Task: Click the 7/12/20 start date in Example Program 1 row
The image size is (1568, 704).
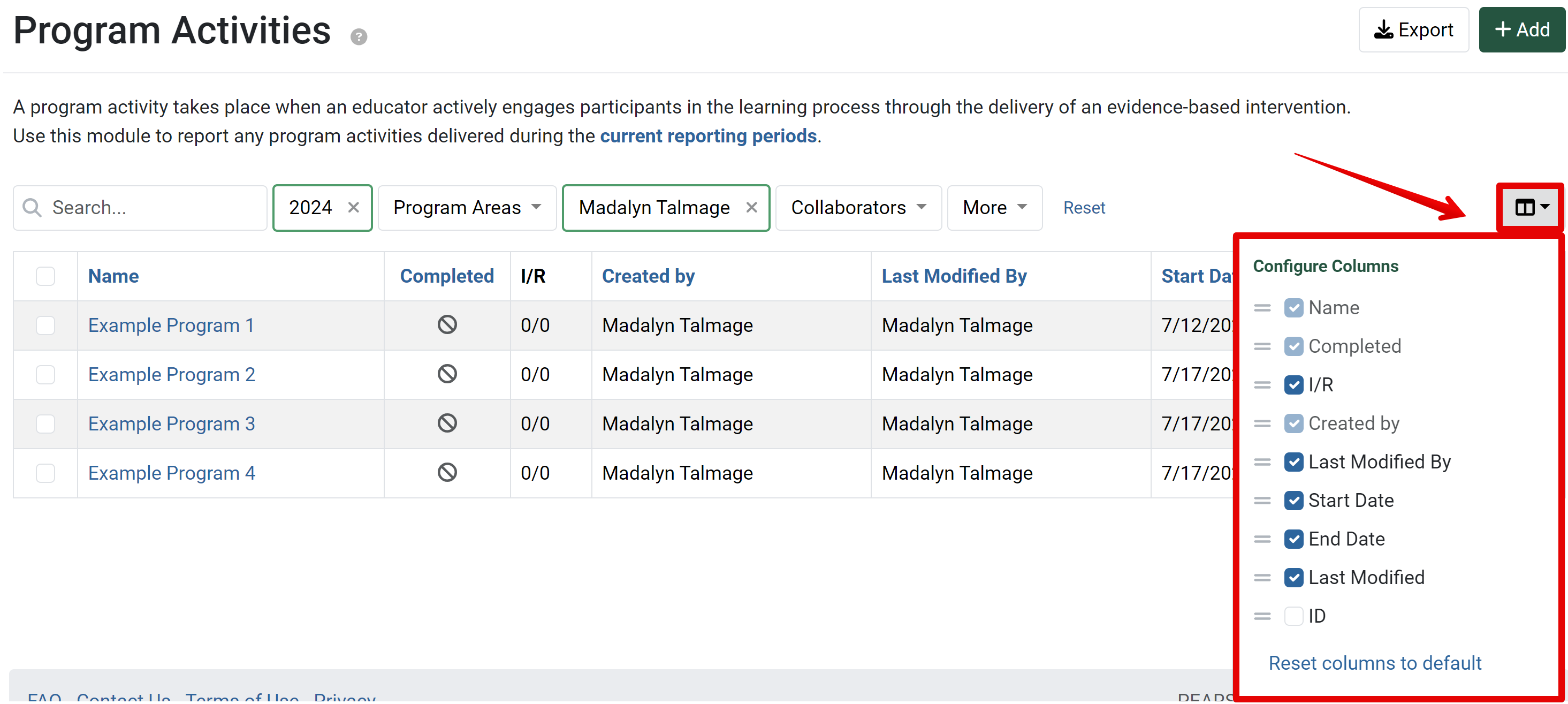Action: click(1197, 325)
